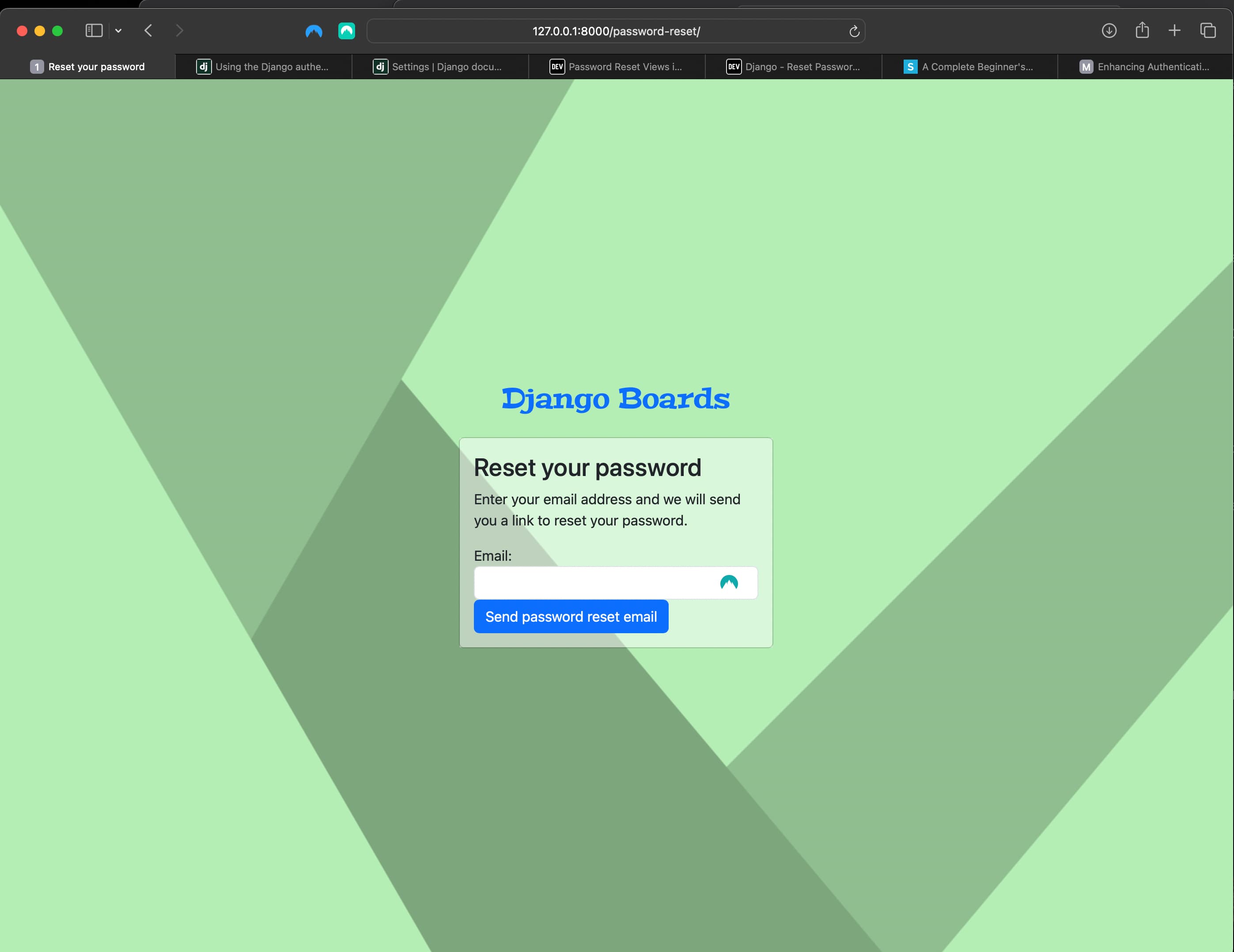Switch to the Enhancing Authenticati... tab

pyautogui.click(x=1145, y=67)
